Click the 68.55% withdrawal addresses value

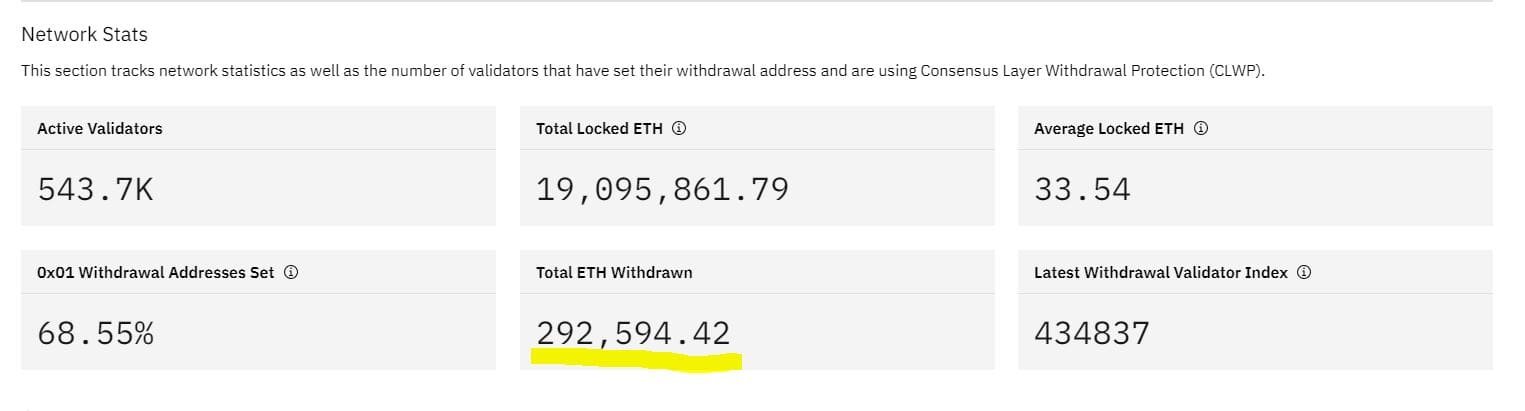point(95,333)
